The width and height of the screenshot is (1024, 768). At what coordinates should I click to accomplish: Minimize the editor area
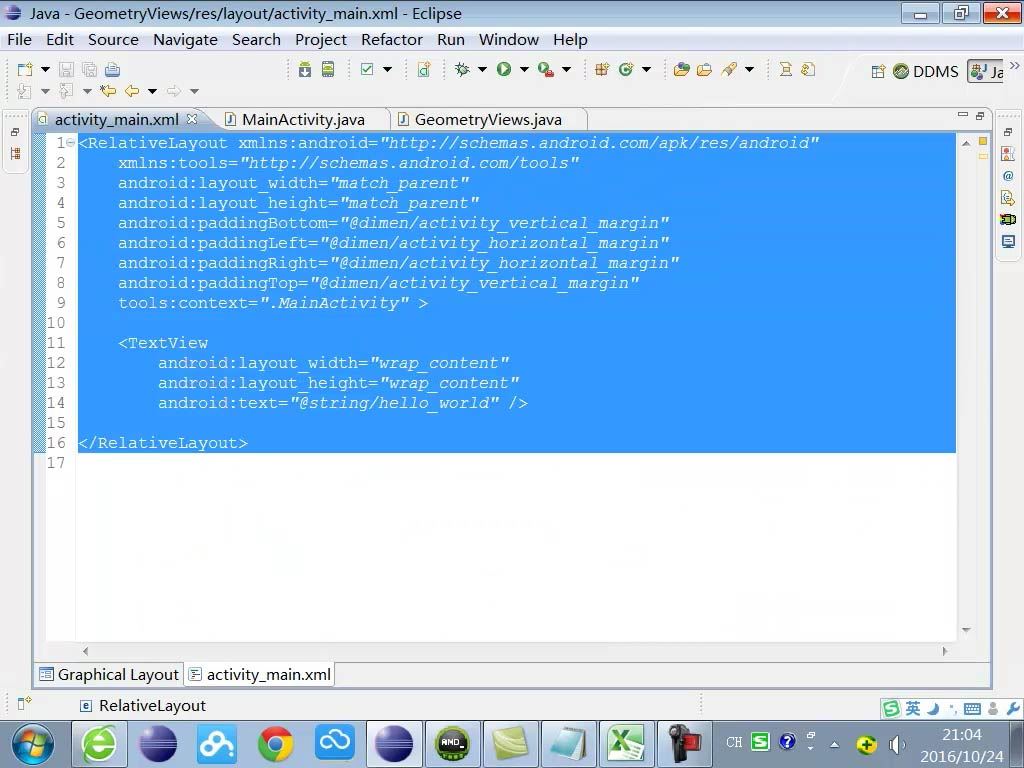click(x=963, y=115)
